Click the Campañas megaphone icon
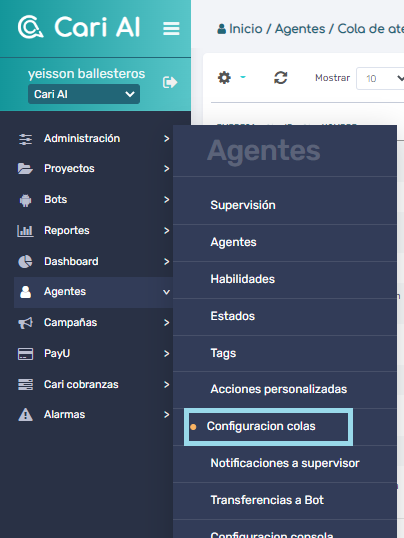This screenshot has width=404, height=538. pyautogui.click(x=25, y=323)
